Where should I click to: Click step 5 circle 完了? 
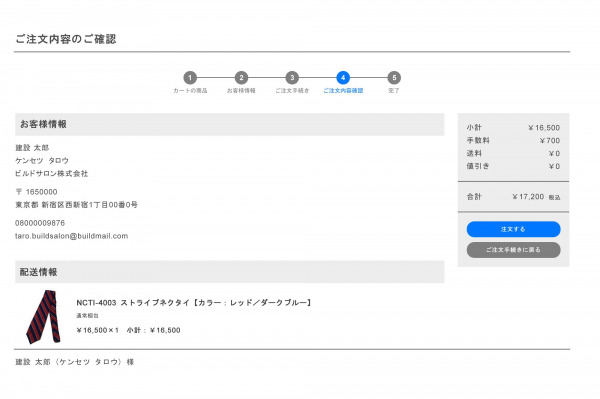[394, 78]
